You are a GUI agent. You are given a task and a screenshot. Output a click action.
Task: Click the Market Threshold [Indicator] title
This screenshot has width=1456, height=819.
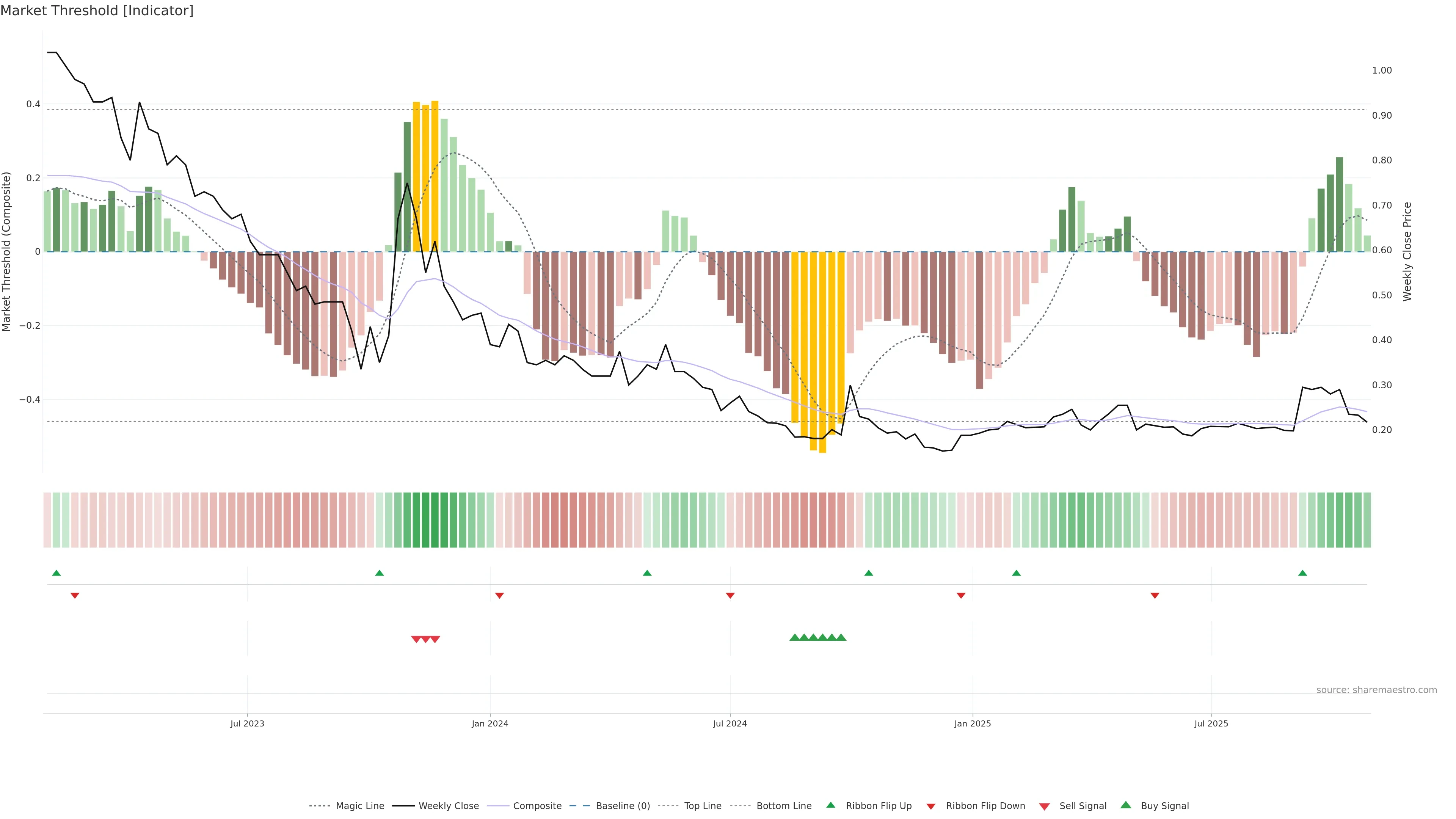tap(97, 11)
